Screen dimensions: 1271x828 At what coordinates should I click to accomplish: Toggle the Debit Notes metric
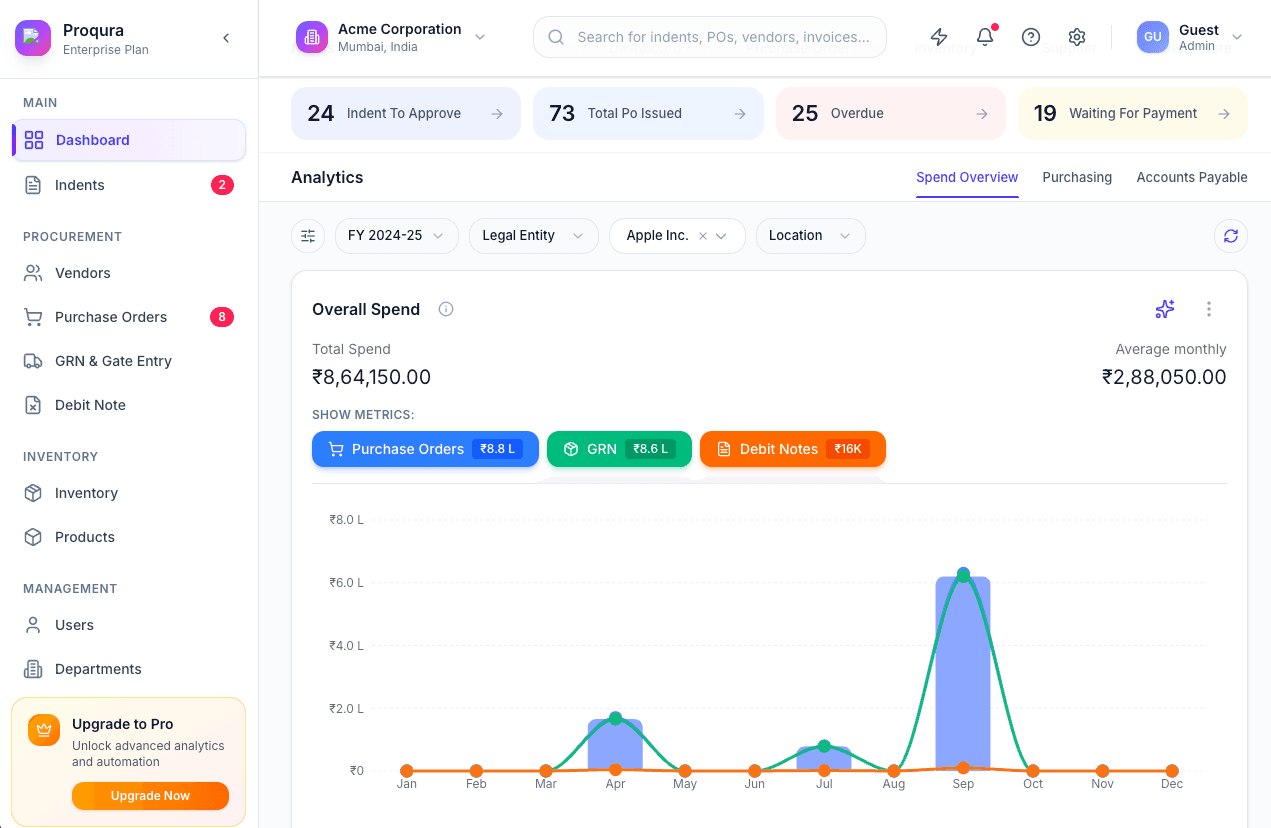792,449
